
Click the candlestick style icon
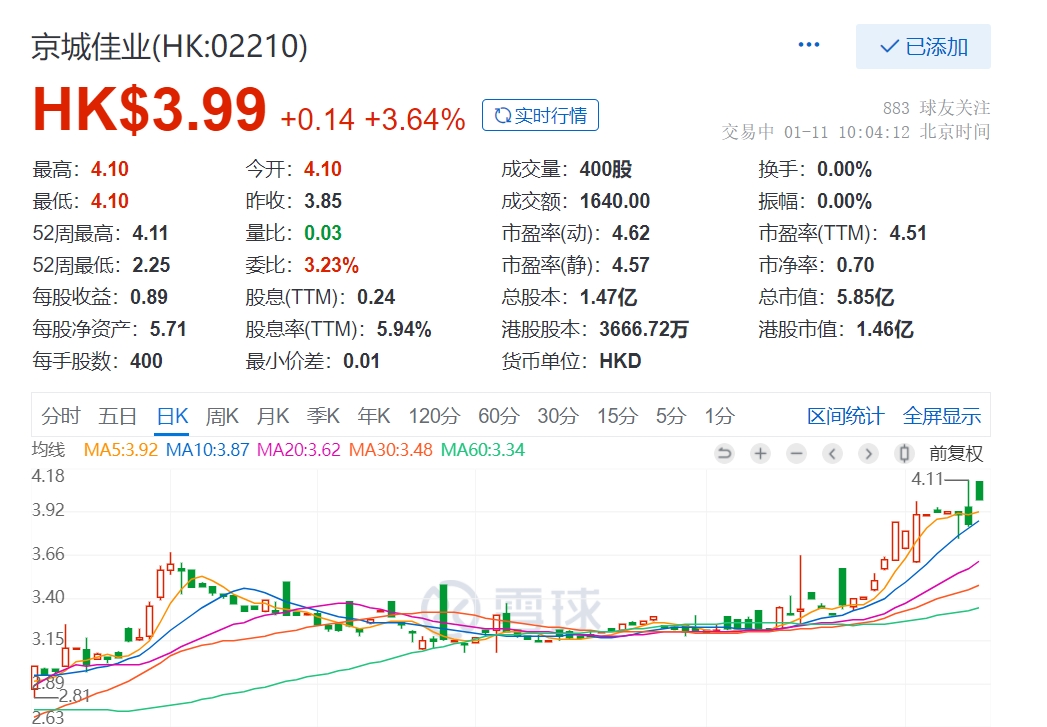[904, 454]
